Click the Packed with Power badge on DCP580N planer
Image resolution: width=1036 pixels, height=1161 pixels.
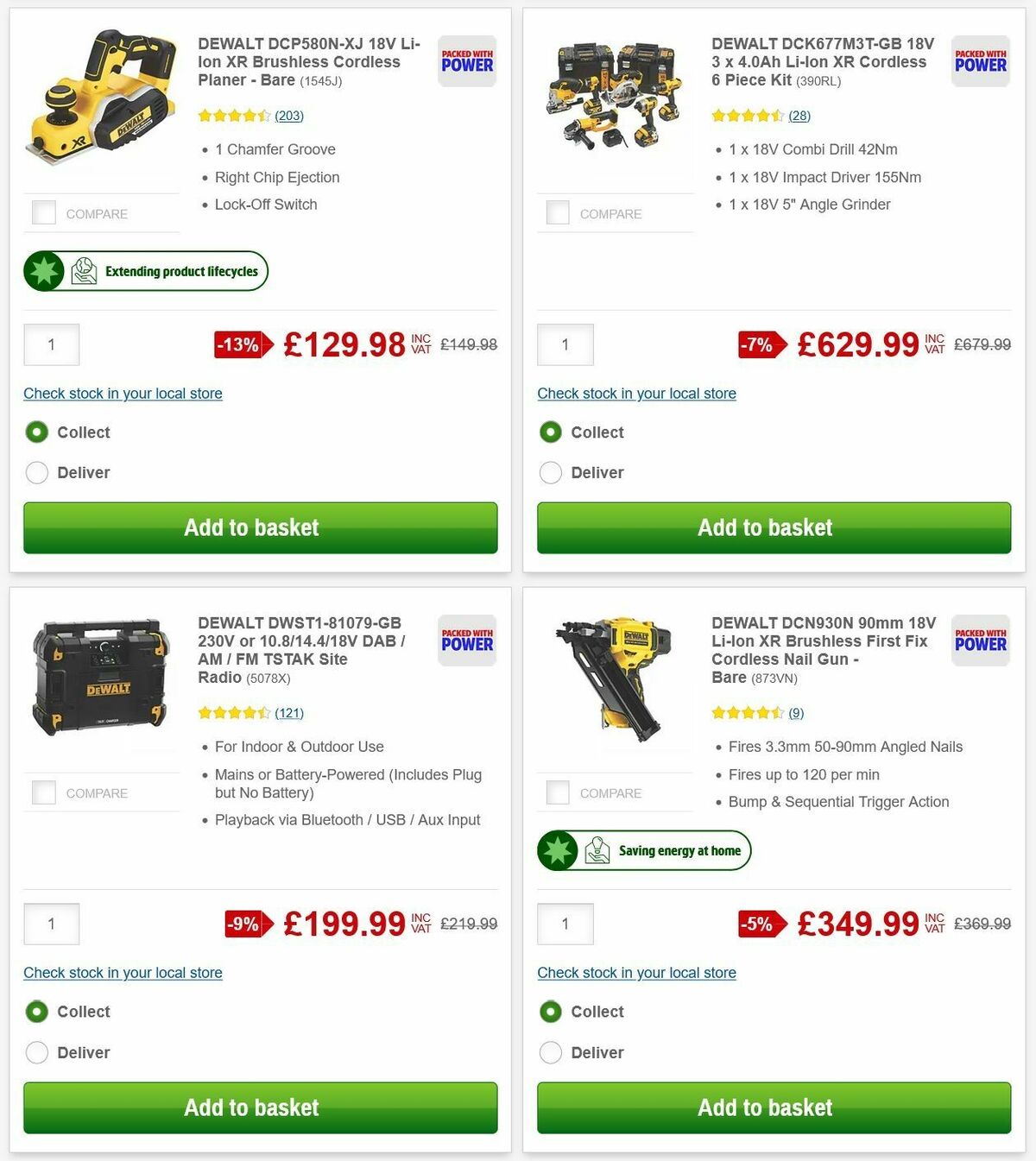(466, 61)
